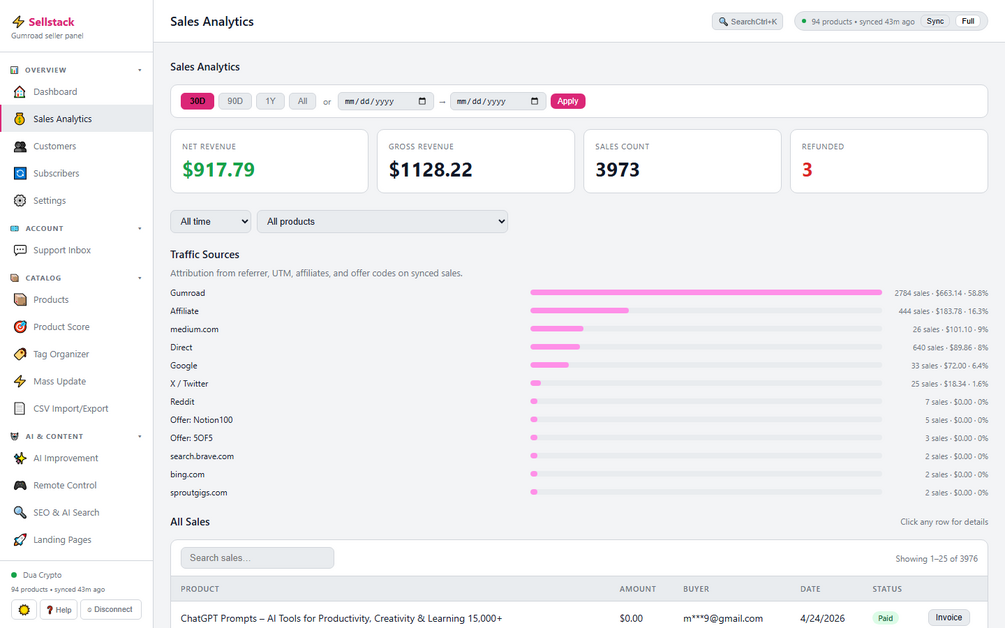This screenshot has width=1005, height=628.
Task: Click the Invoice button in sales row
Action: coord(949,618)
